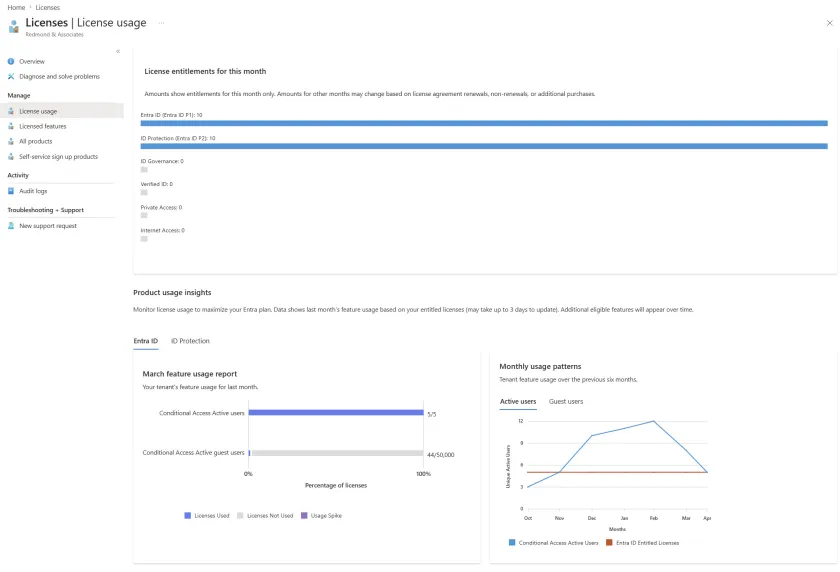The width and height of the screenshot is (840, 572).
Task: Toggle Licenses Used legend item
Action: (x=206, y=516)
